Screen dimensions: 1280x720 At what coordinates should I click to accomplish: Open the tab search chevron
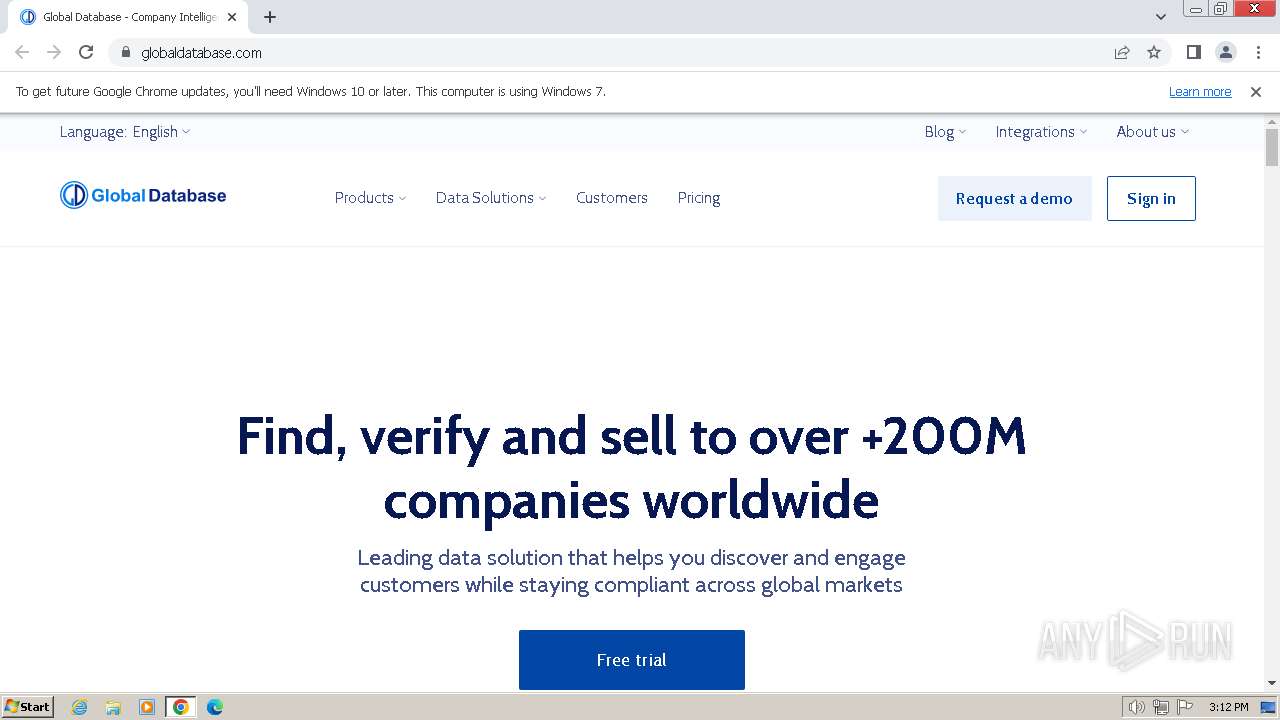click(x=1161, y=17)
